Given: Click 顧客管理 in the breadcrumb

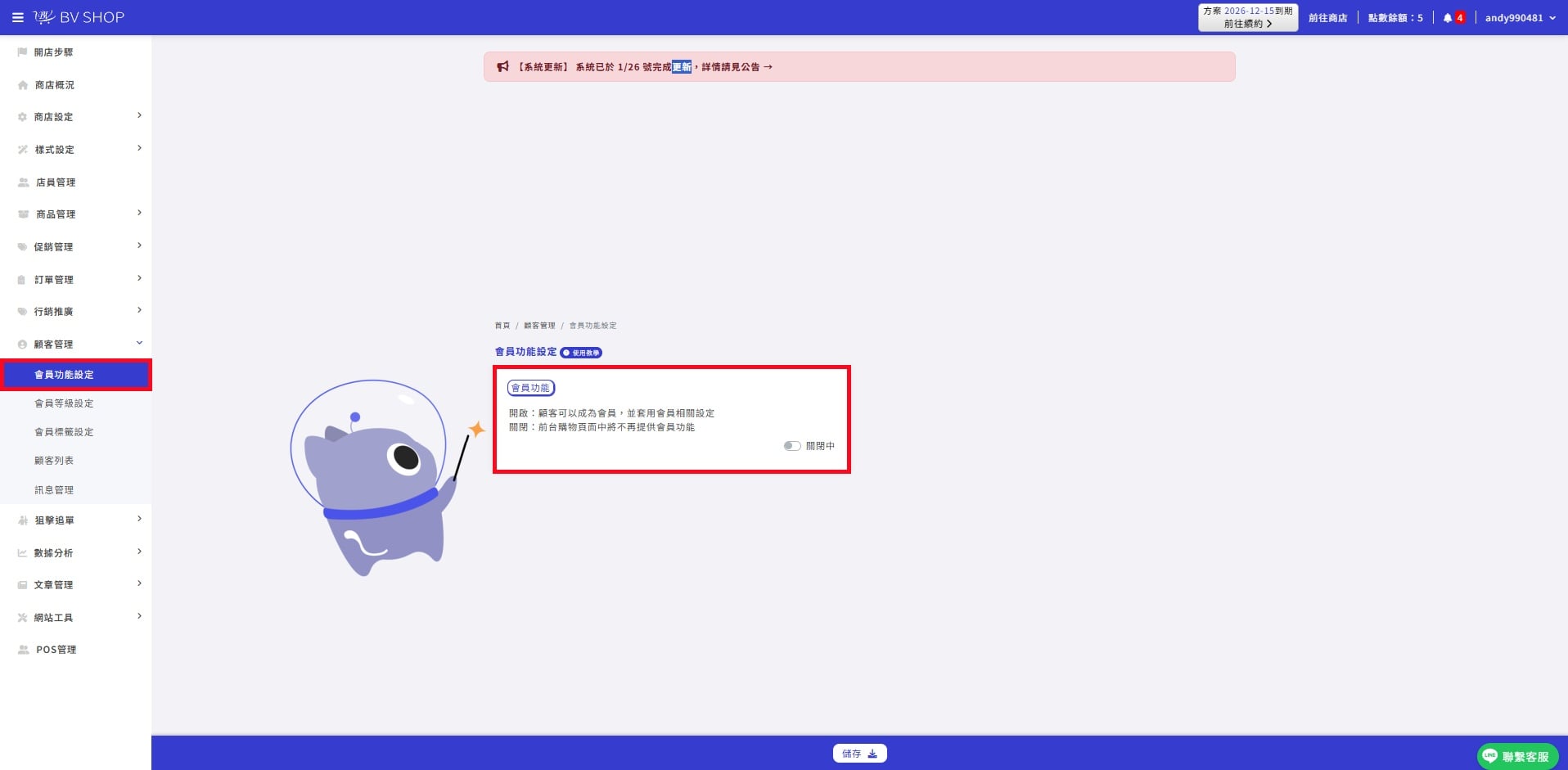Looking at the screenshot, I should [539, 326].
